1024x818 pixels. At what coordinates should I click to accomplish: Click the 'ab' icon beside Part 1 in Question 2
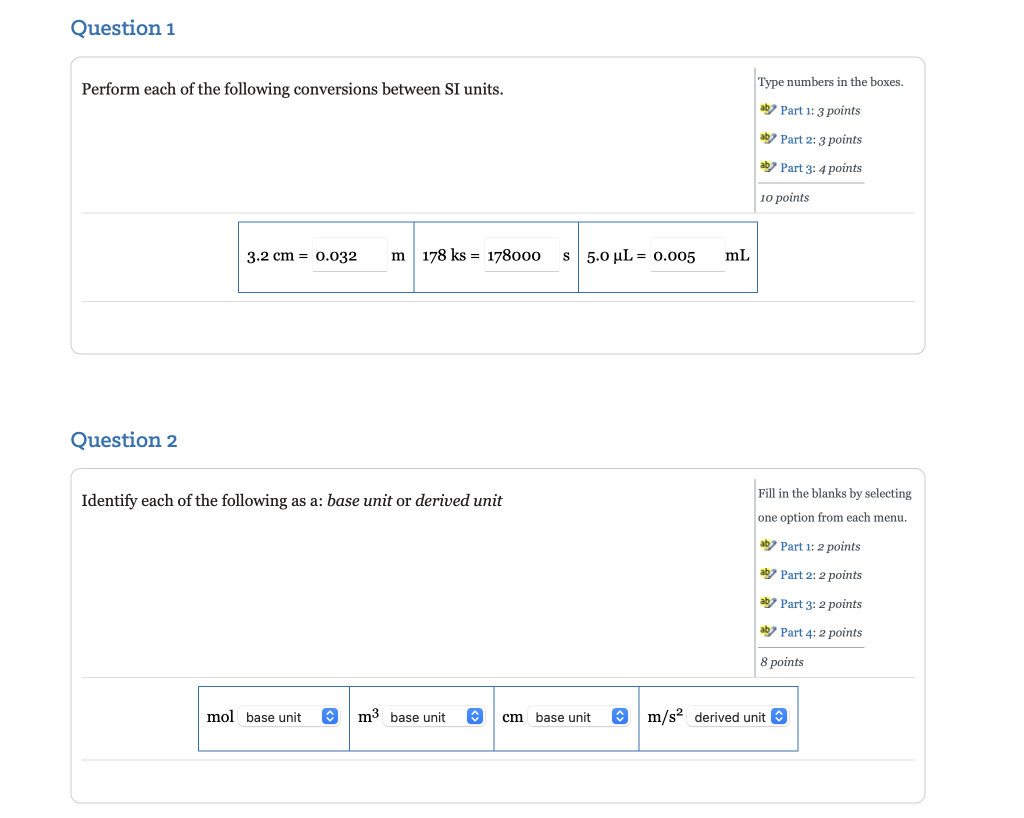(766, 545)
